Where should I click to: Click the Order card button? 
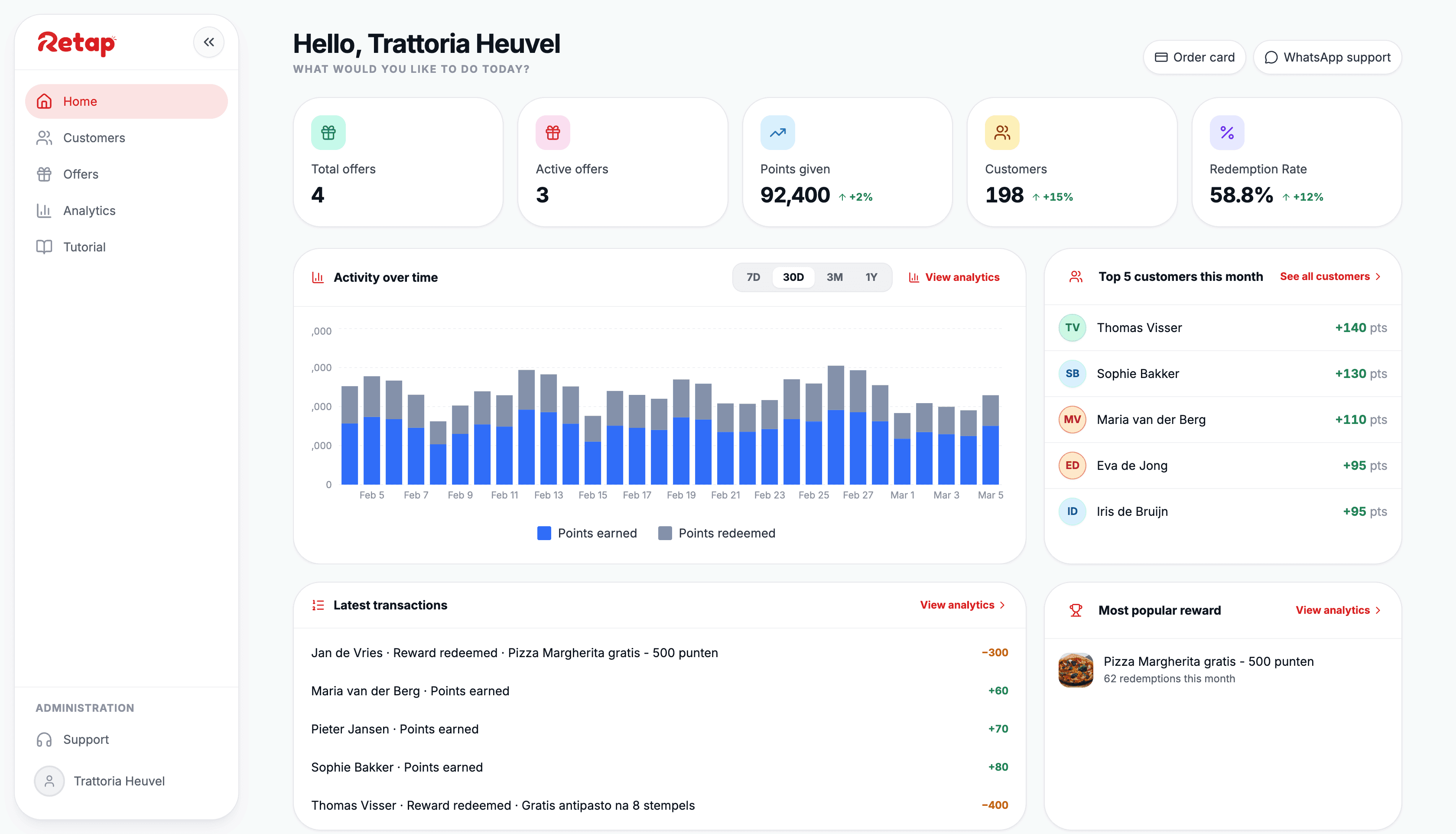pos(1194,57)
